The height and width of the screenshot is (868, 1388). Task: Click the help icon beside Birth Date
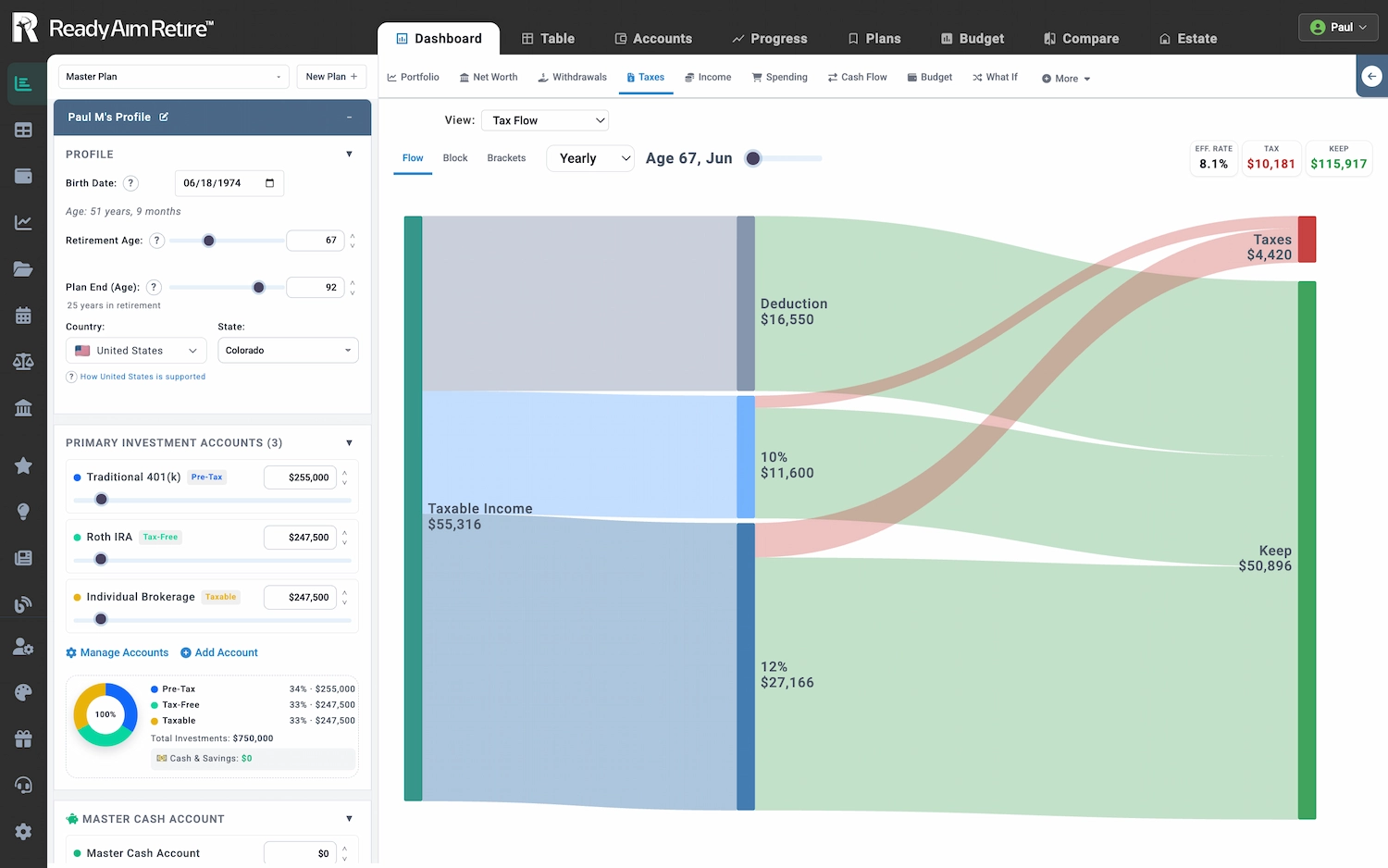coord(131,183)
